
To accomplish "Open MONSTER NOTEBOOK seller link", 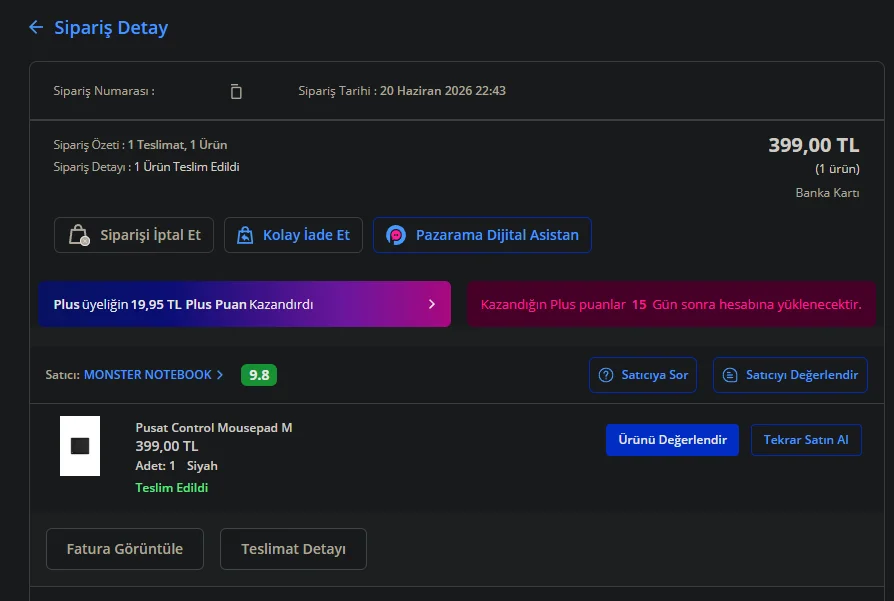I will click(148, 375).
